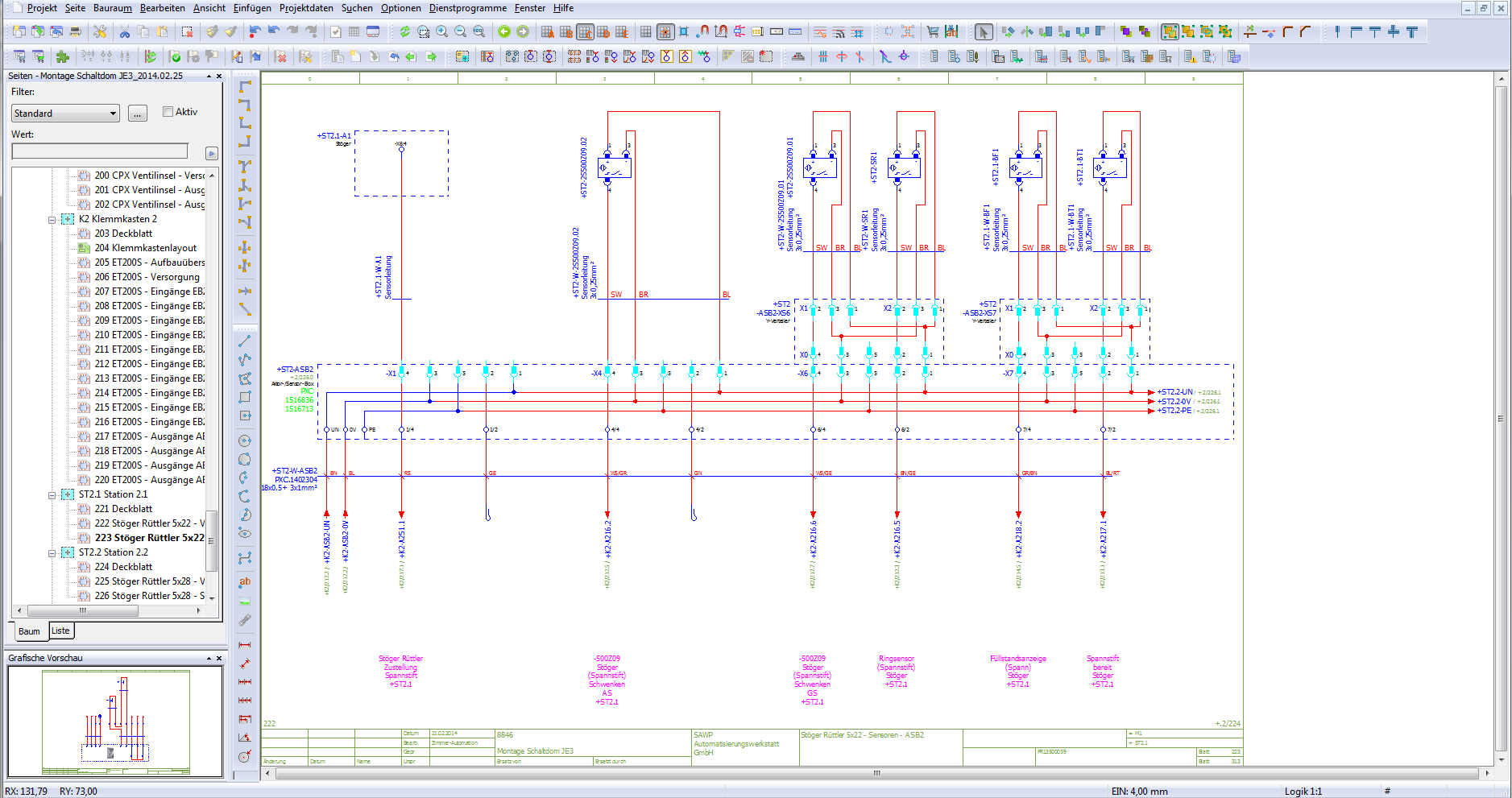1512x798 pixels.
Task: Open the Einfügen menu
Action: tap(252, 8)
